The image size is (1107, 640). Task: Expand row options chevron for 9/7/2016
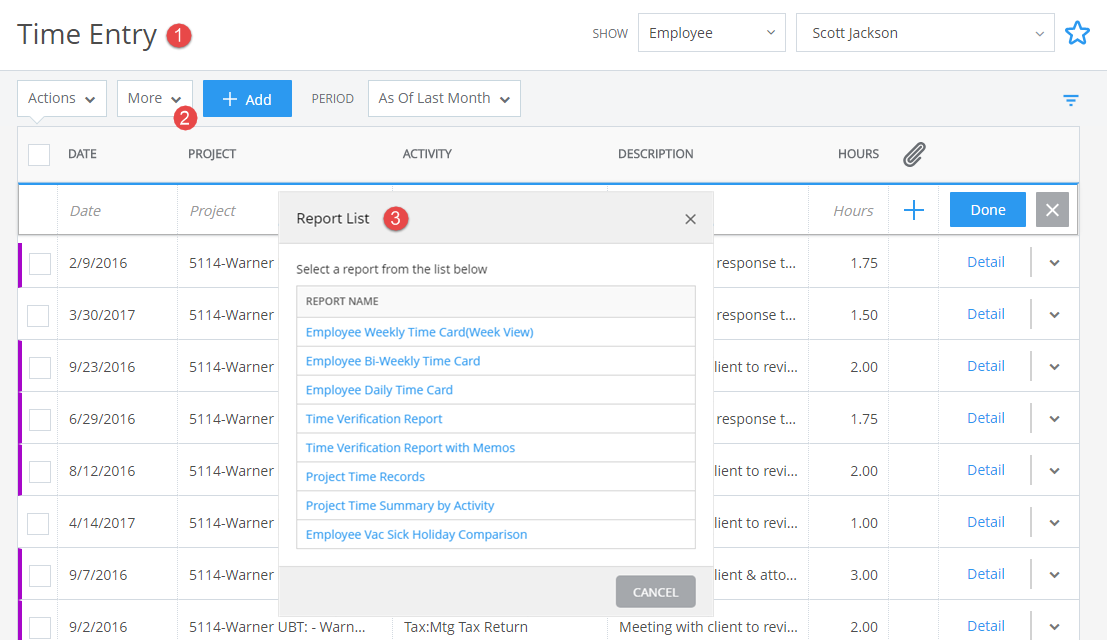click(1054, 574)
